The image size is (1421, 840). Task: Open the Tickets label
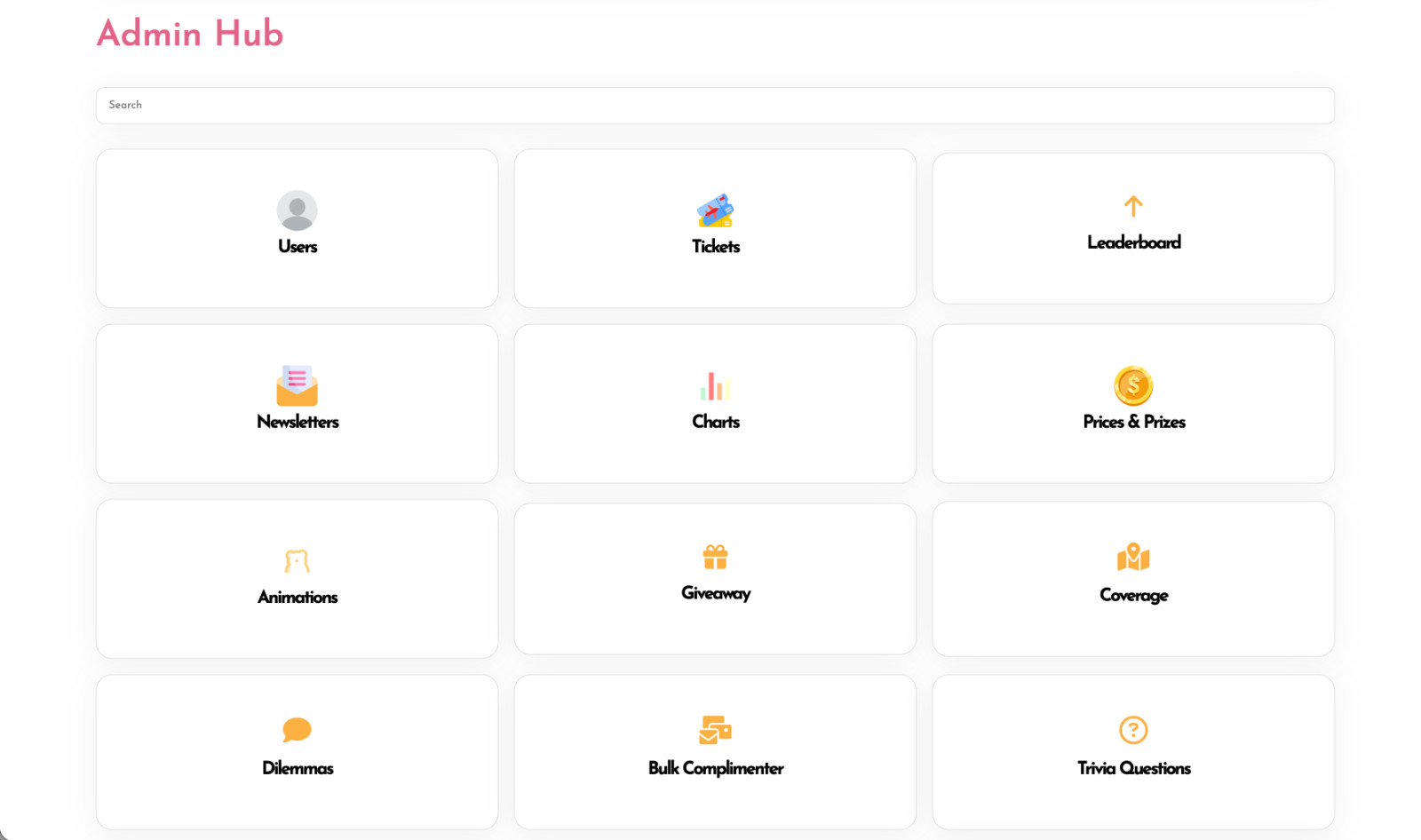click(716, 247)
